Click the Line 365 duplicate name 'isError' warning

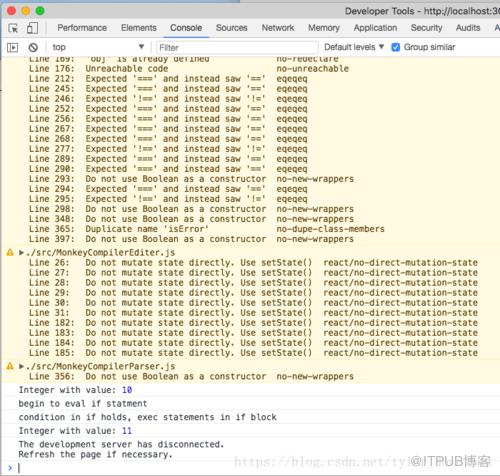(207, 229)
